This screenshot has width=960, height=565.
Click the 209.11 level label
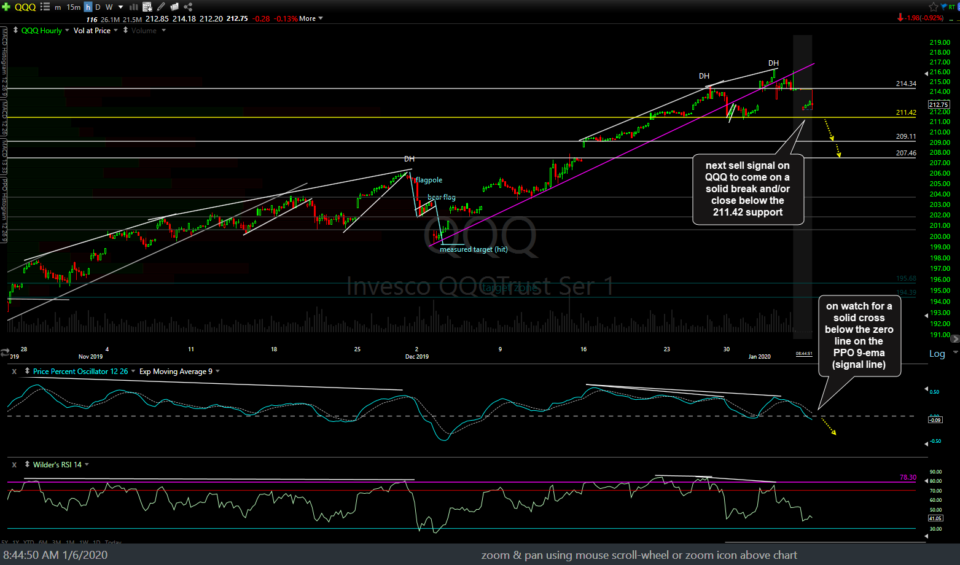pyautogui.click(x=906, y=137)
